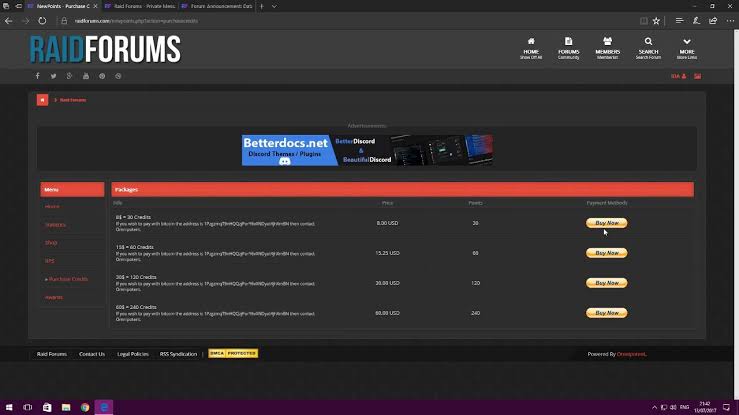The image size is (739, 415).
Task: Click '30$ = 120 Credits' package title
Action: 136,277
